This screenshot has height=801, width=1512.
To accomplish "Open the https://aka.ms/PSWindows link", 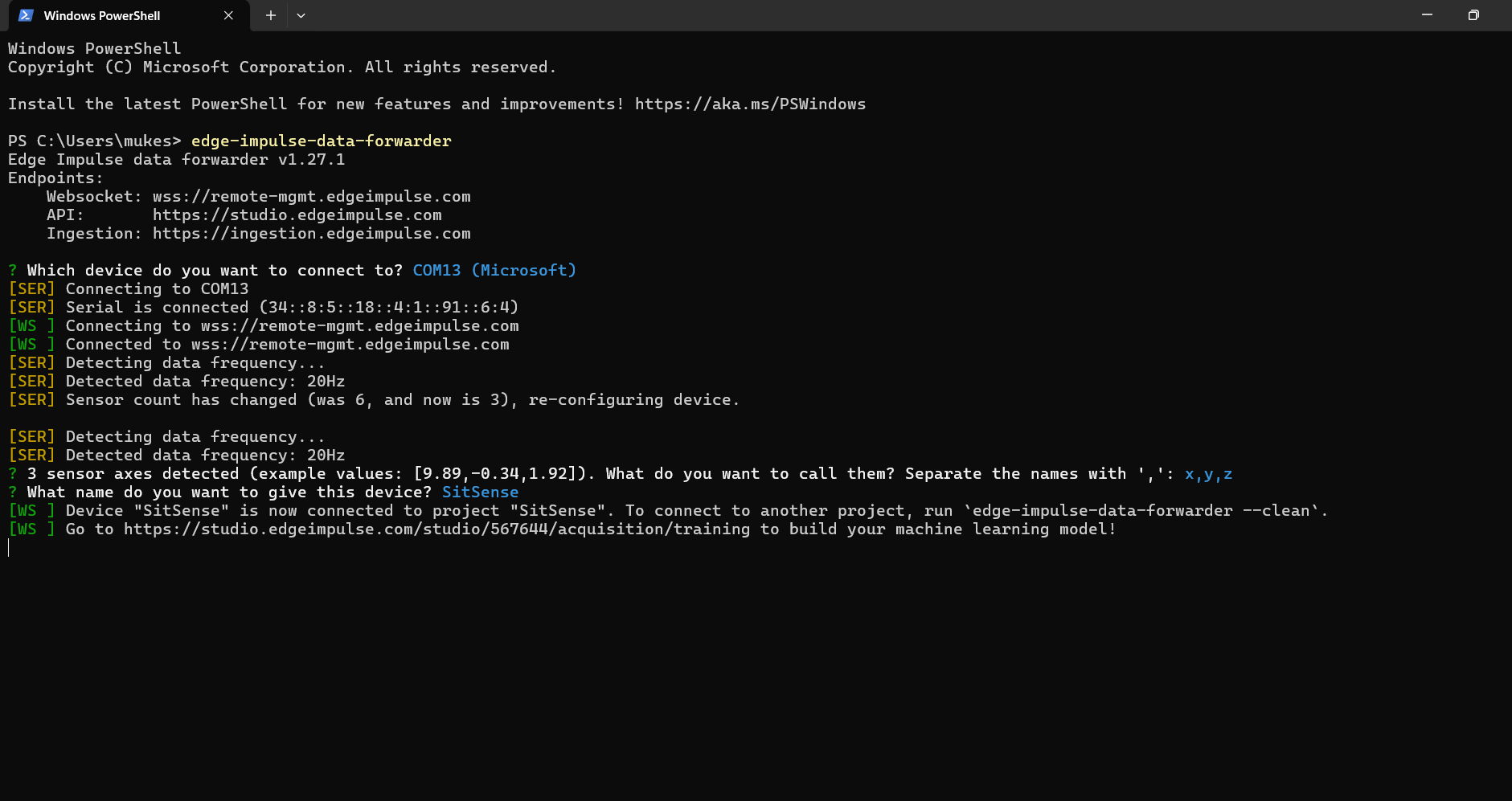I will (x=750, y=104).
